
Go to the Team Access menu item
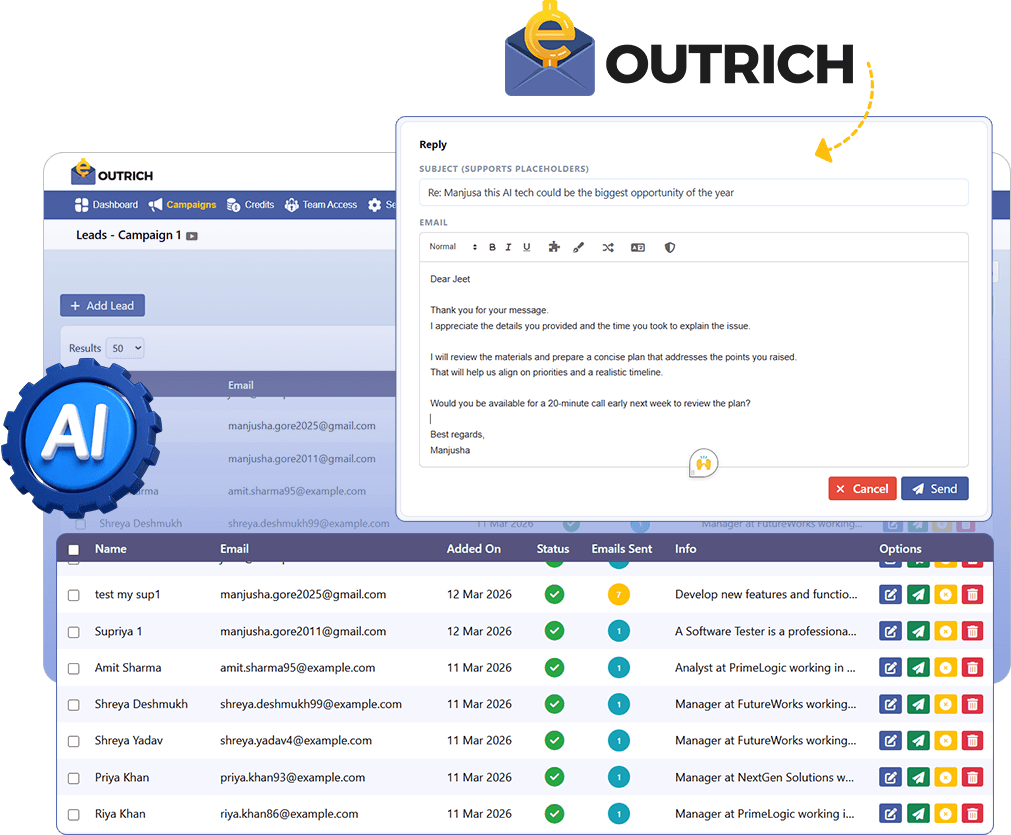click(321, 205)
